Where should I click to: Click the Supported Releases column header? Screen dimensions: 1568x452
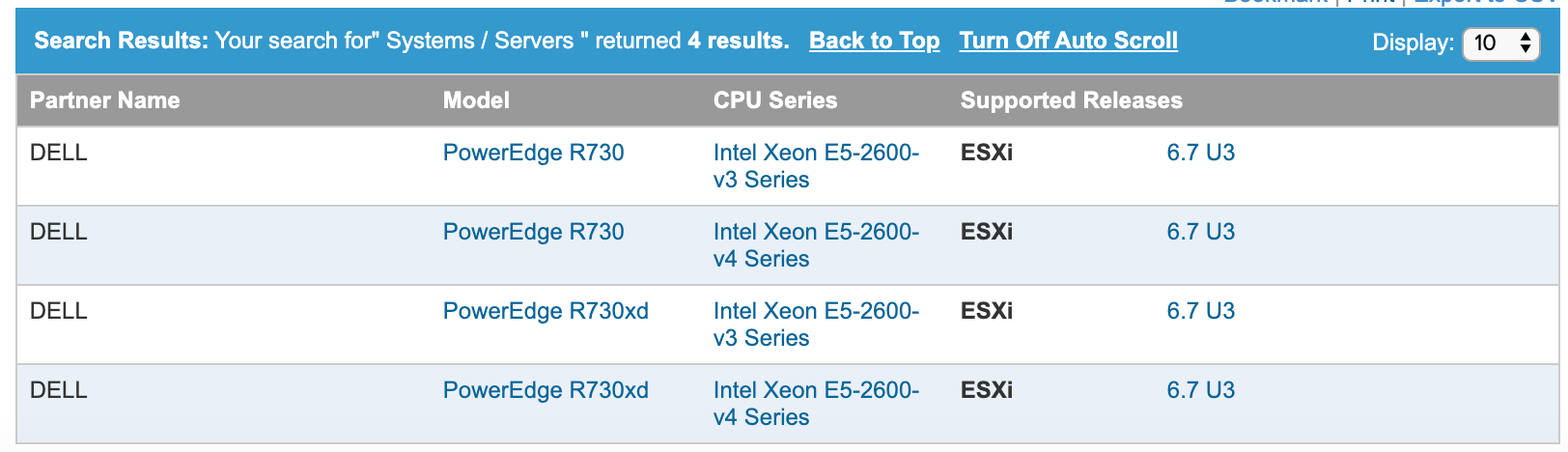click(x=1071, y=100)
